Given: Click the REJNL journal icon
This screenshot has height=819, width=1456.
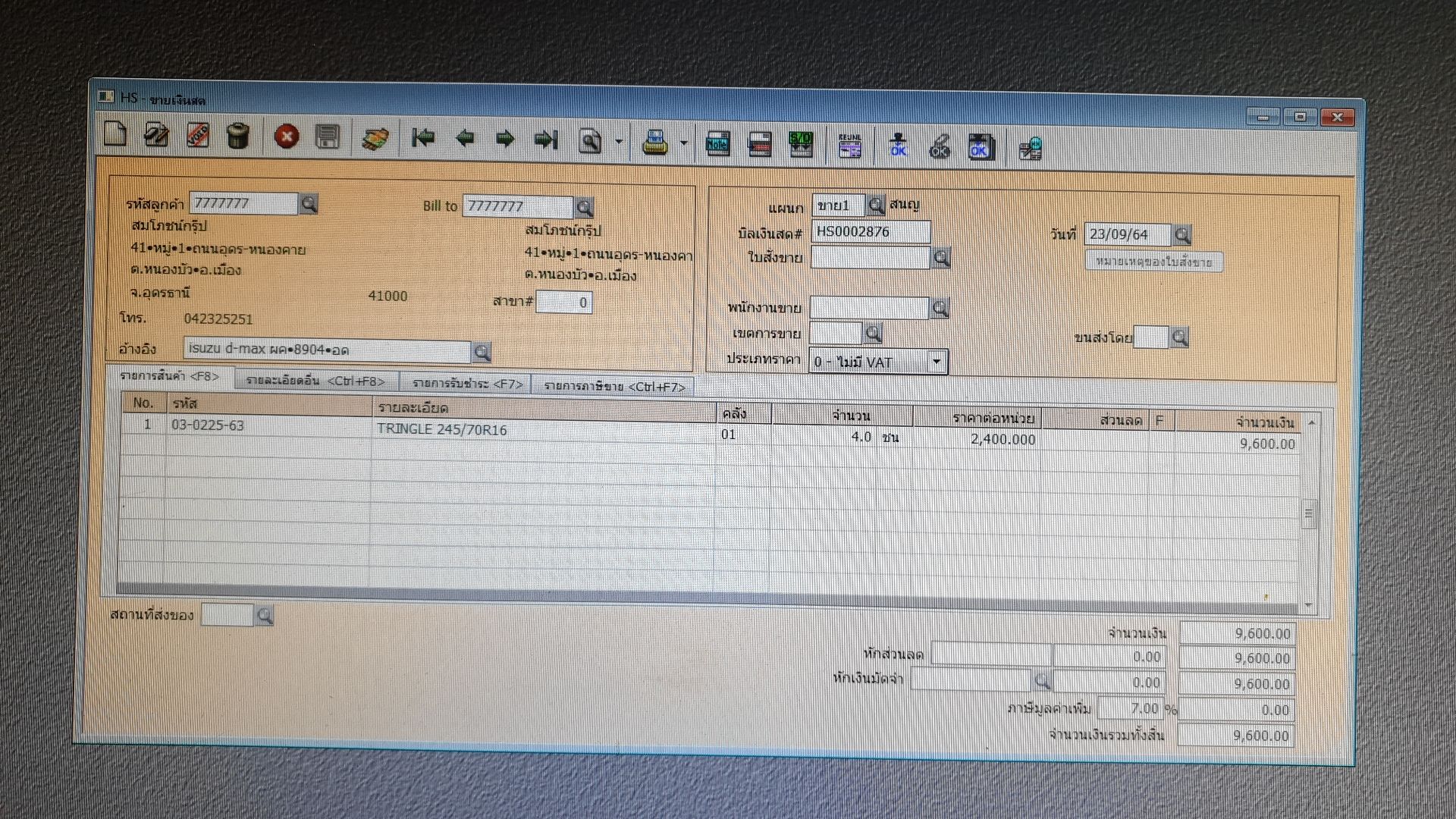Looking at the screenshot, I should pos(850,146).
